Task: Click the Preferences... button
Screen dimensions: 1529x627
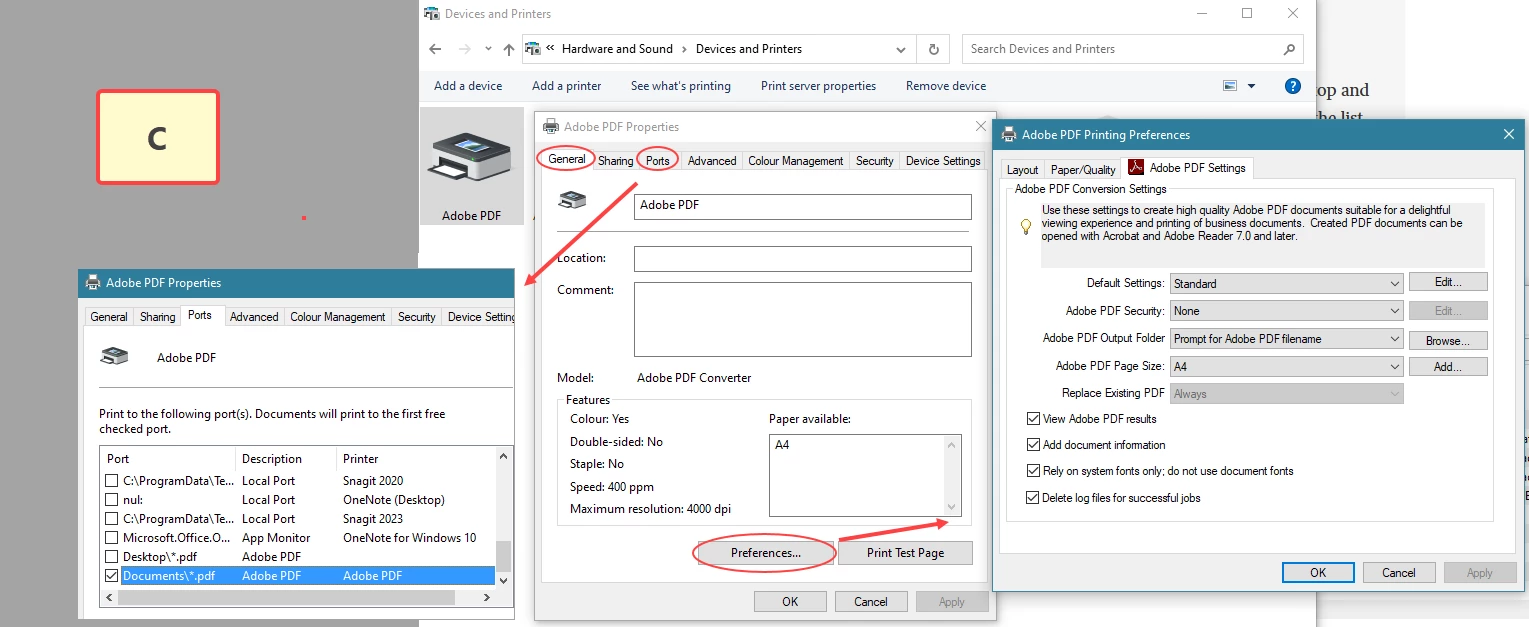Action: pyautogui.click(x=765, y=553)
